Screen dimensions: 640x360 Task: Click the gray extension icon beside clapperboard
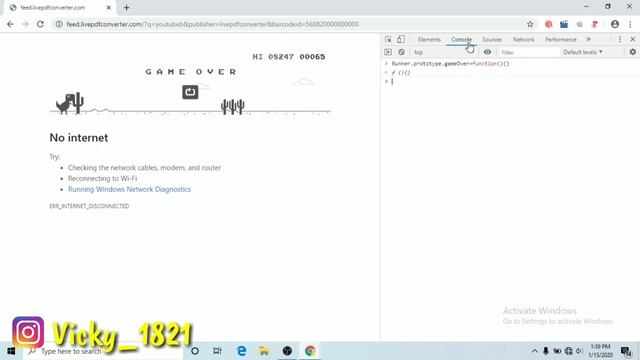[579, 24]
